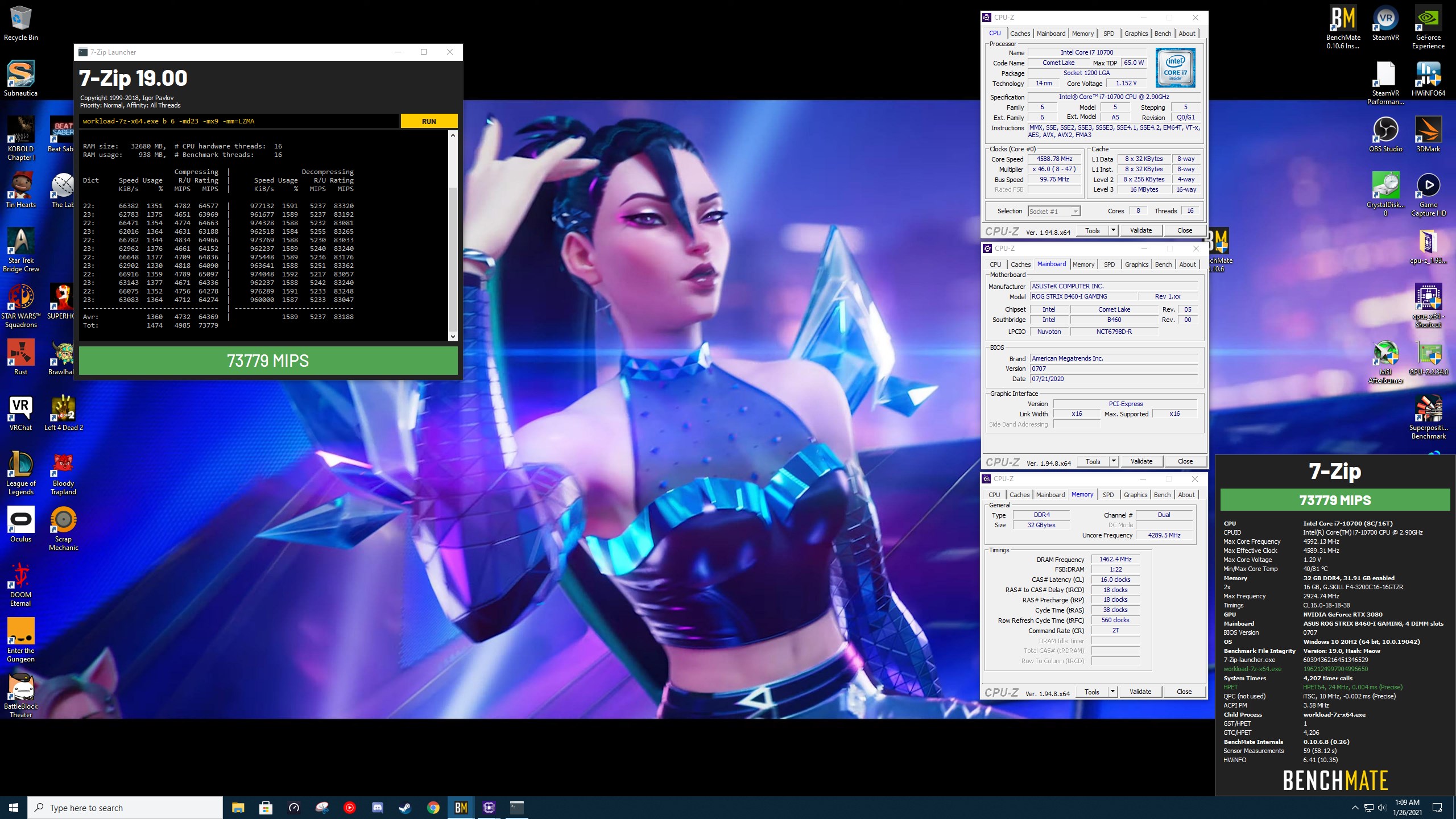1456x819 pixels.
Task: Click Close in the Mainboard tab window
Action: [1185, 461]
